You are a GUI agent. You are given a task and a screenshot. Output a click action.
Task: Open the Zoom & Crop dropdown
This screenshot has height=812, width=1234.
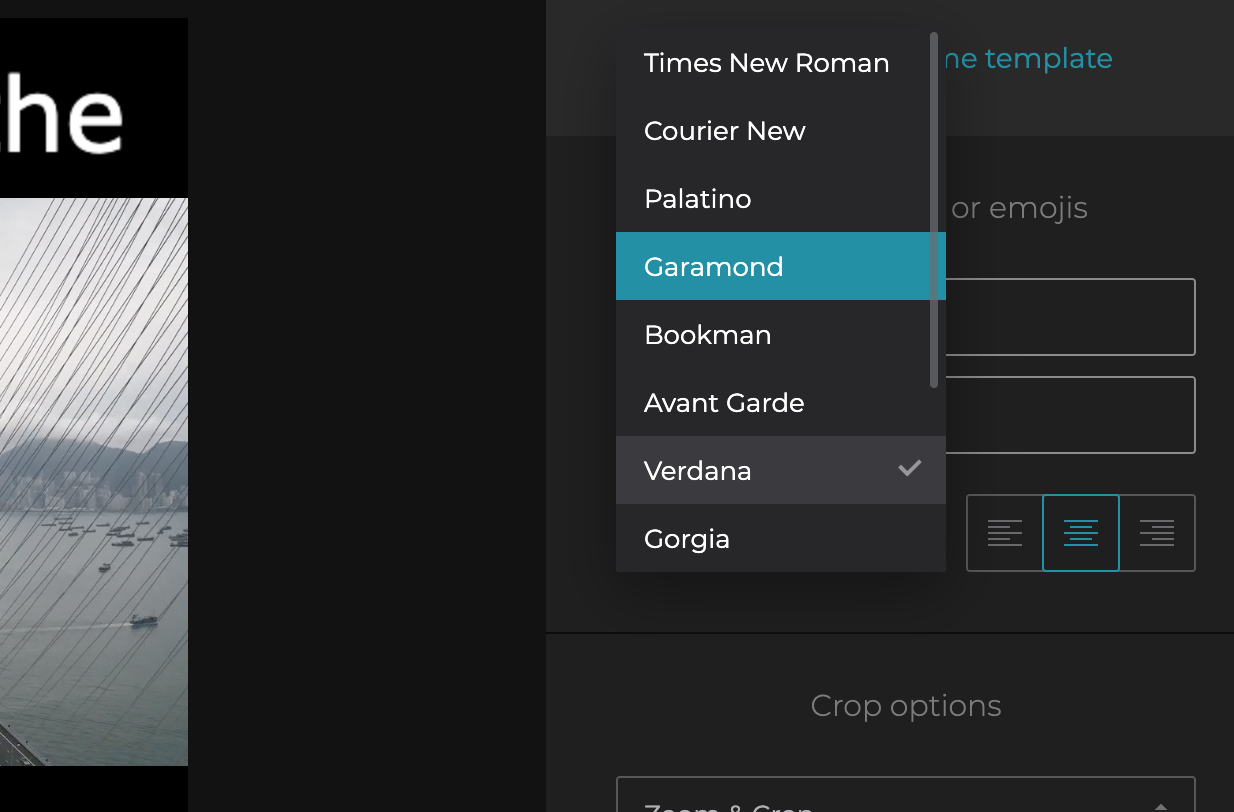[x=905, y=798]
